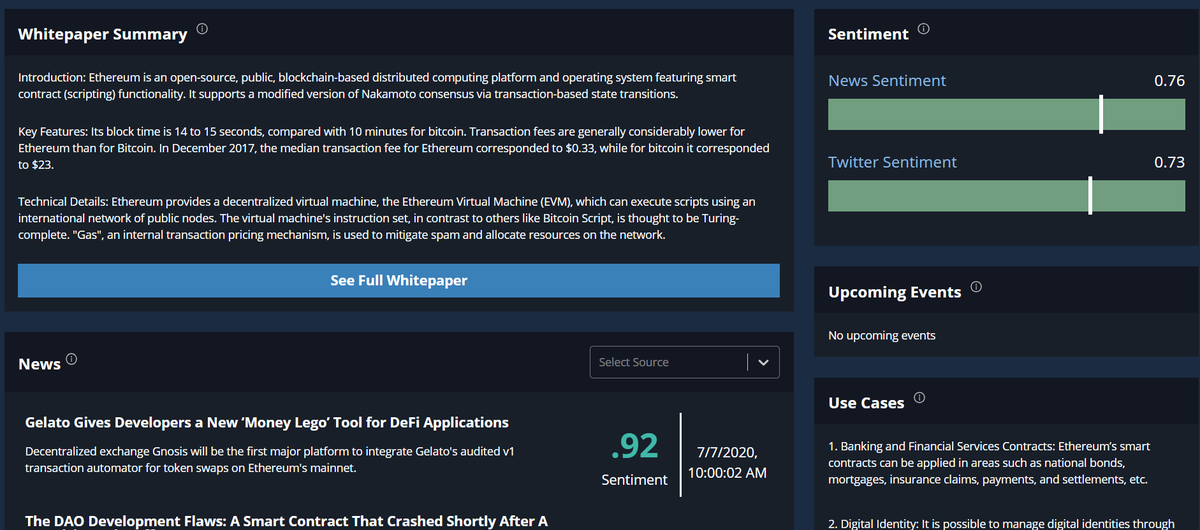This screenshot has height=530, width=1200.
Task: Open the News Sentiment link
Action: [x=887, y=81]
